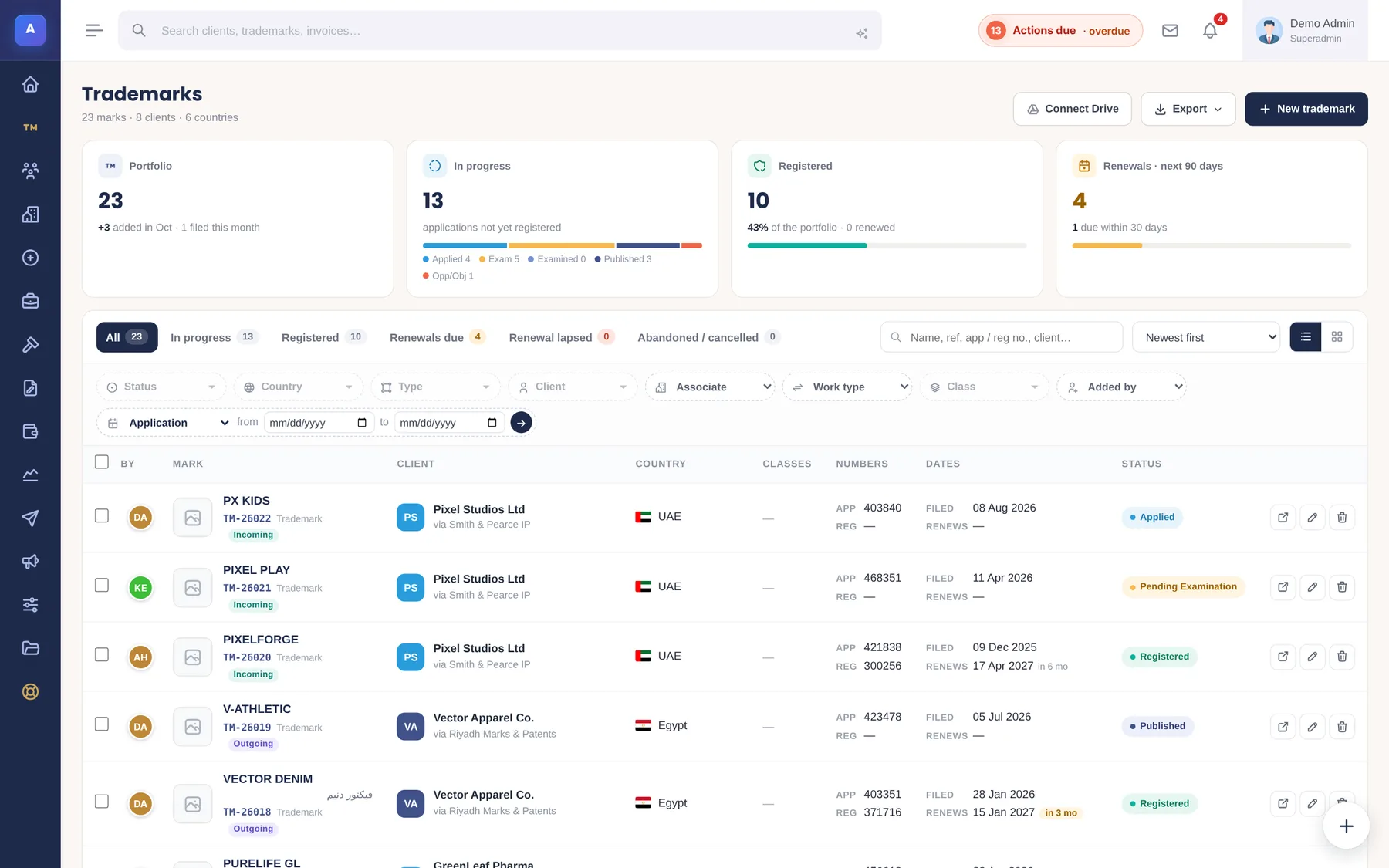Open the lifebuoy support icon in the sidebar
This screenshot has height=868, width=1389.
pos(30,691)
